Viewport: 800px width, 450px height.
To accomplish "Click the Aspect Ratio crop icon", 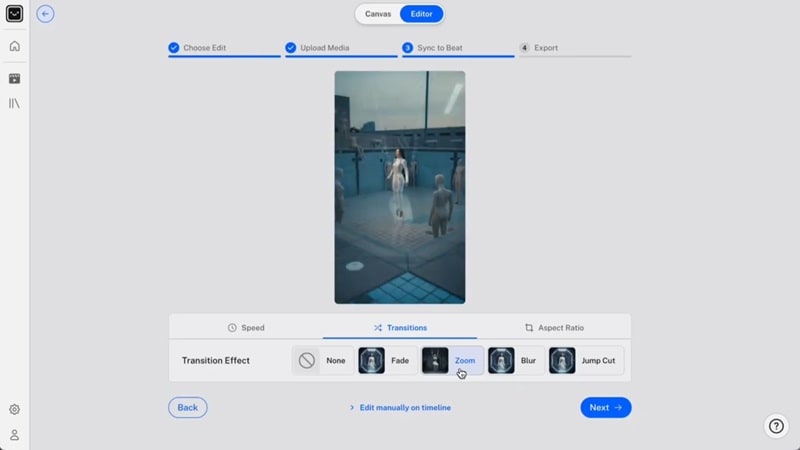I will (529, 328).
